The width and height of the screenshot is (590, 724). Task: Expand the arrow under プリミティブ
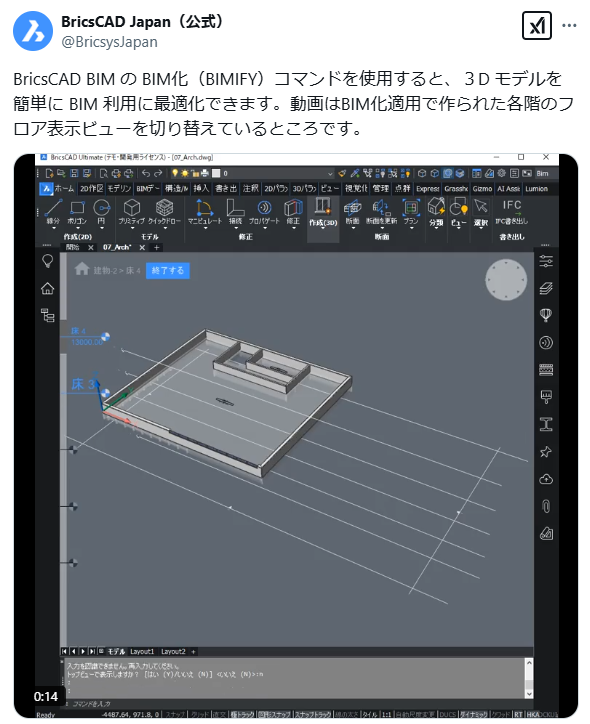(132, 228)
